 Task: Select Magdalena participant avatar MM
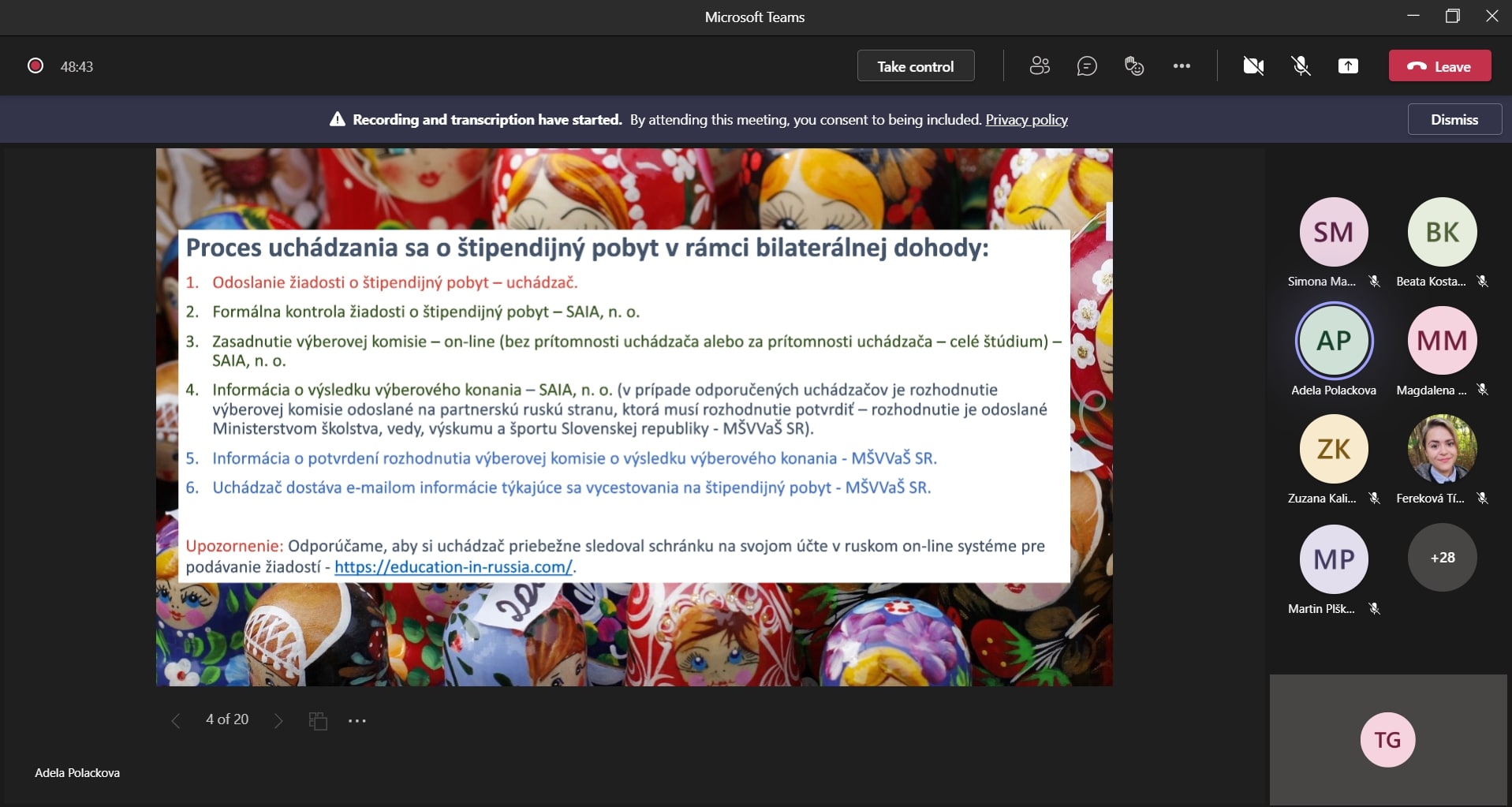(1443, 341)
